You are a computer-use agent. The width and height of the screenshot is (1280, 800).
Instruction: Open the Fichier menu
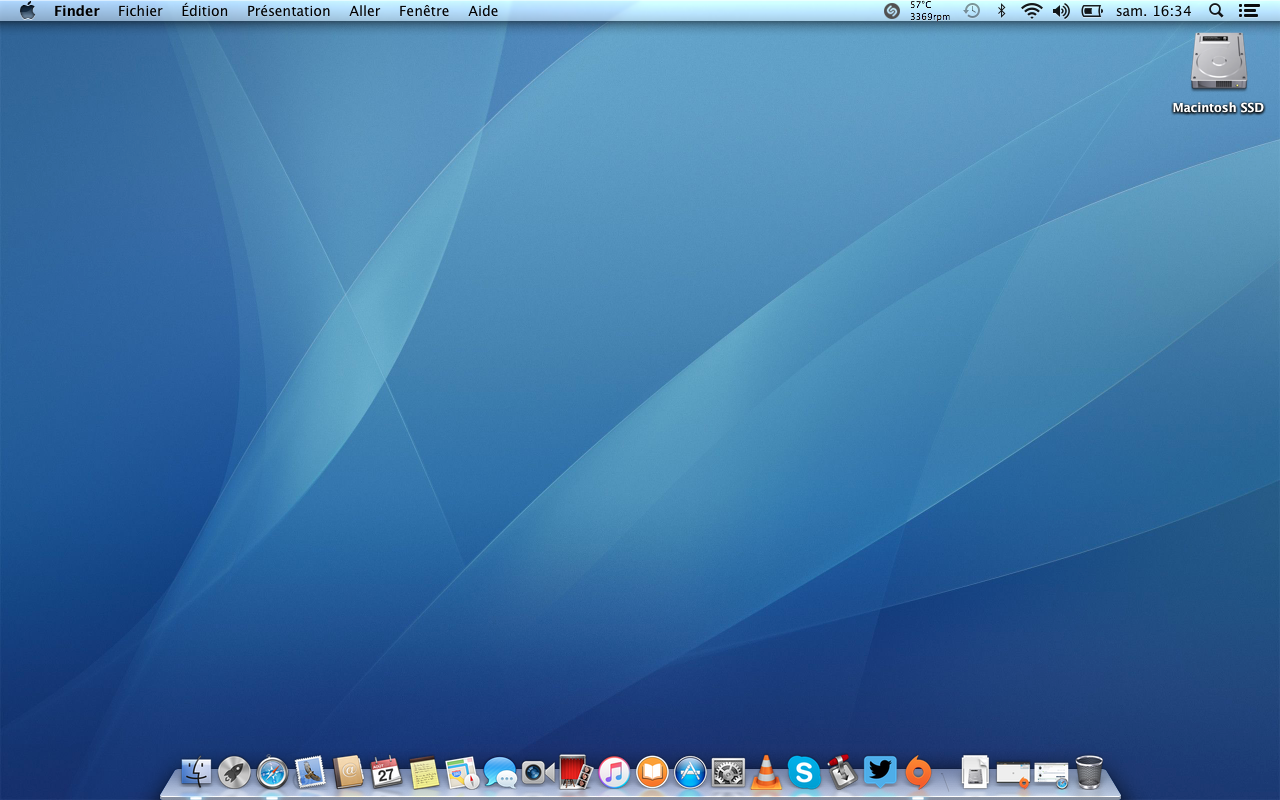(140, 11)
